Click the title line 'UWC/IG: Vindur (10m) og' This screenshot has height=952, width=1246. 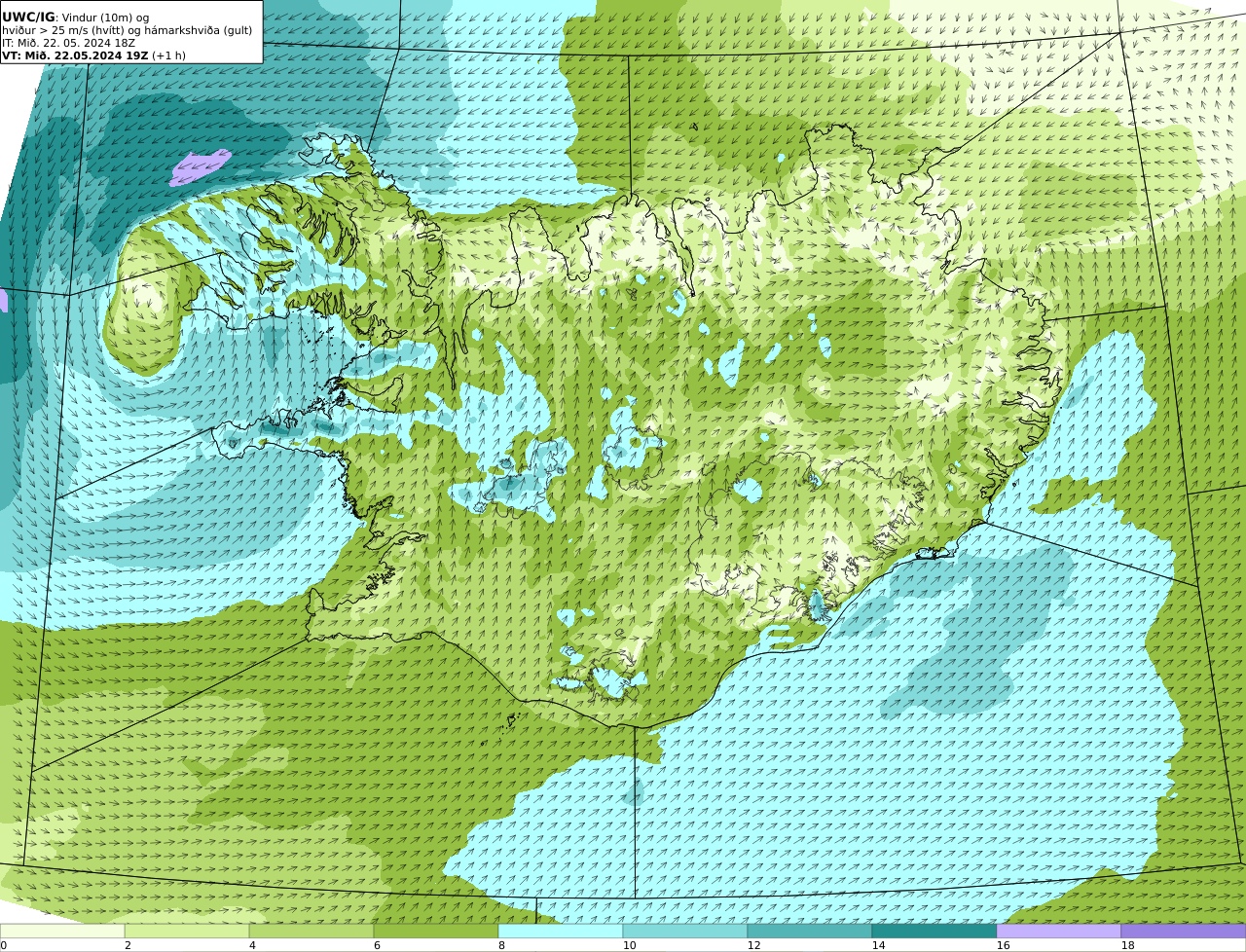pos(75,18)
